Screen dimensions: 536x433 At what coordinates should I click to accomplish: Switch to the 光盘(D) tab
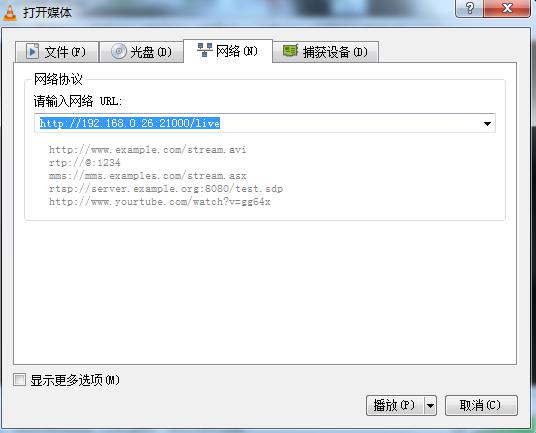click(x=141, y=52)
